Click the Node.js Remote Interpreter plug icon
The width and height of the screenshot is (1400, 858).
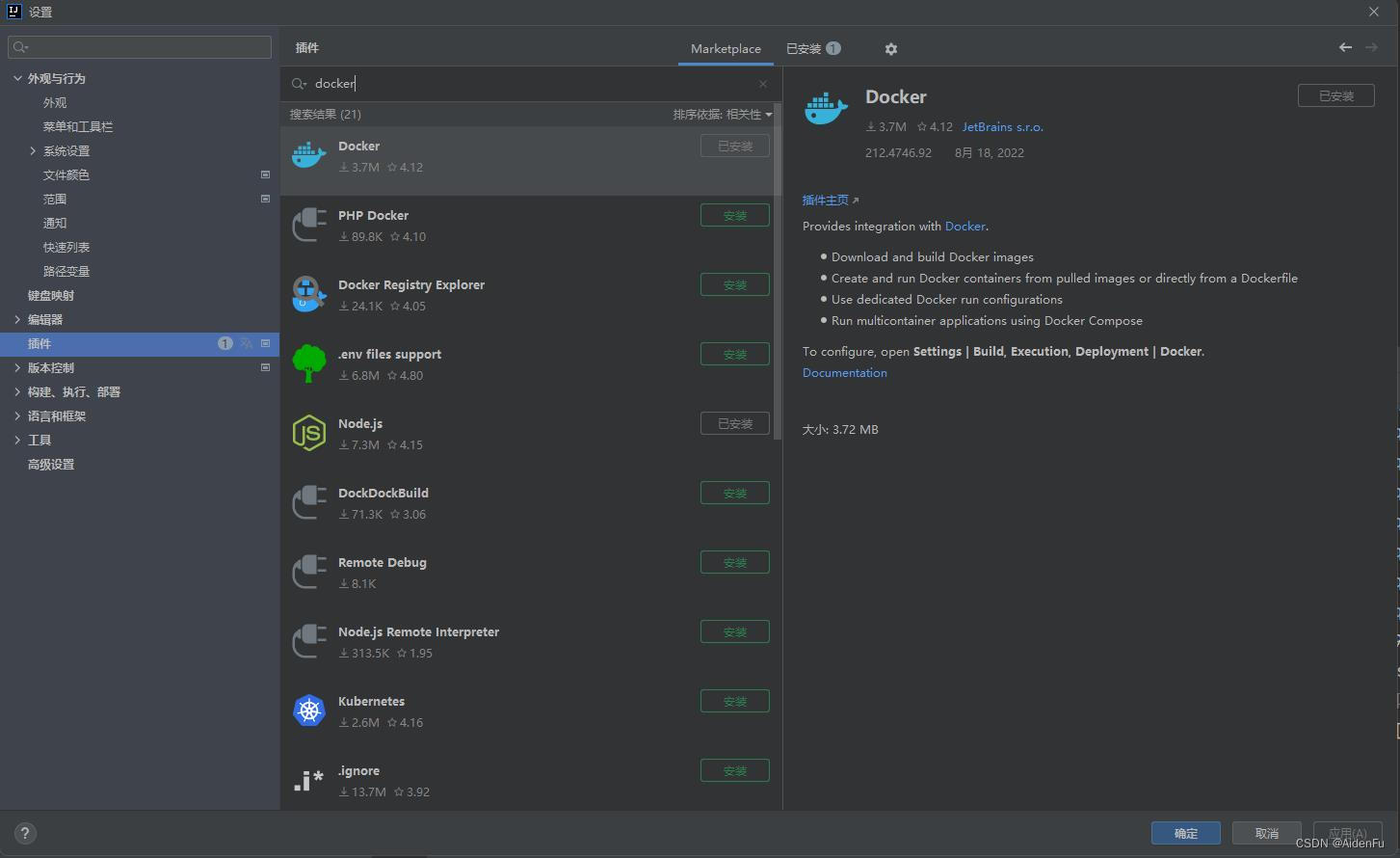pyautogui.click(x=308, y=641)
